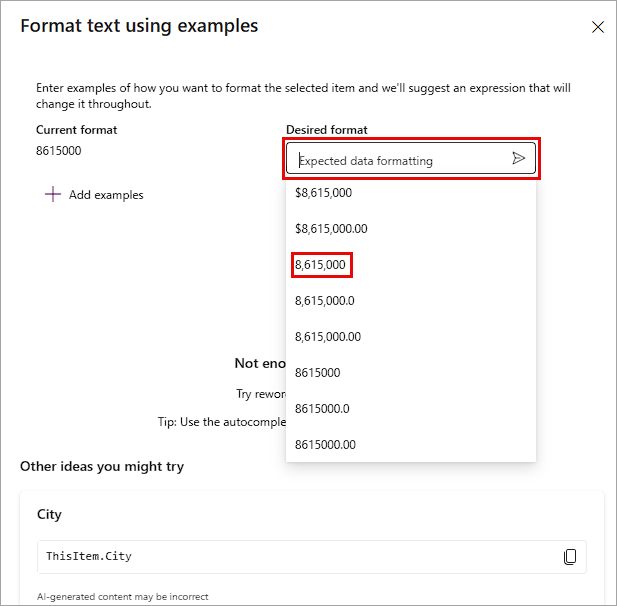
Task: Click the current format value 8615000
Action: click(x=59, y=151)
